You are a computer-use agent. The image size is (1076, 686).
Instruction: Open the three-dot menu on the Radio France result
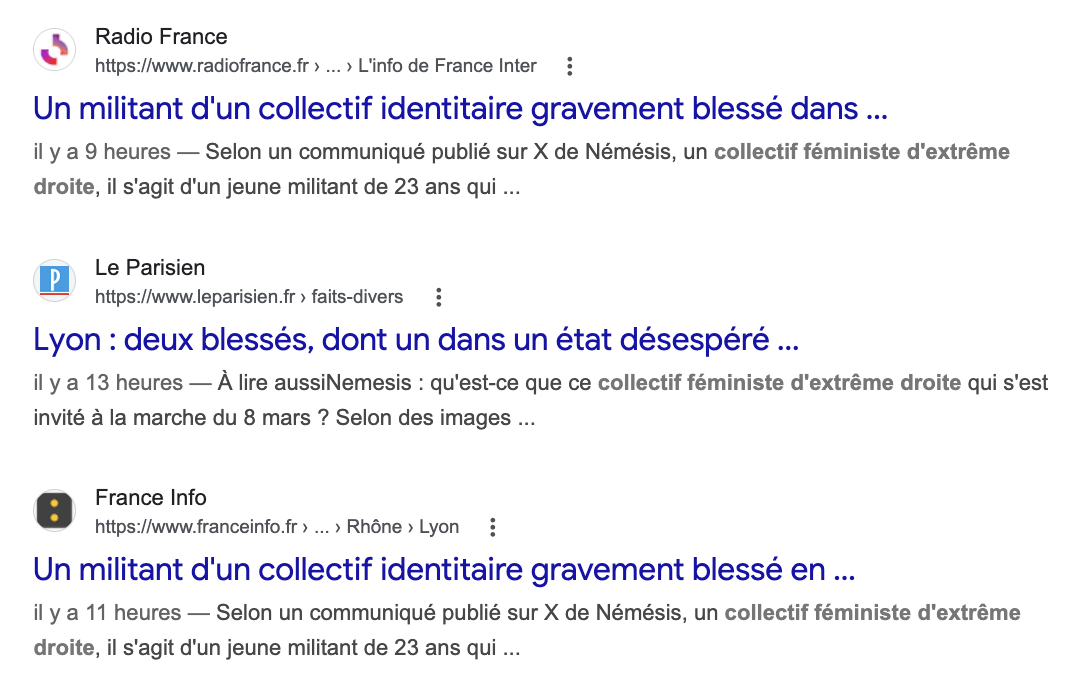pos(569,65)
